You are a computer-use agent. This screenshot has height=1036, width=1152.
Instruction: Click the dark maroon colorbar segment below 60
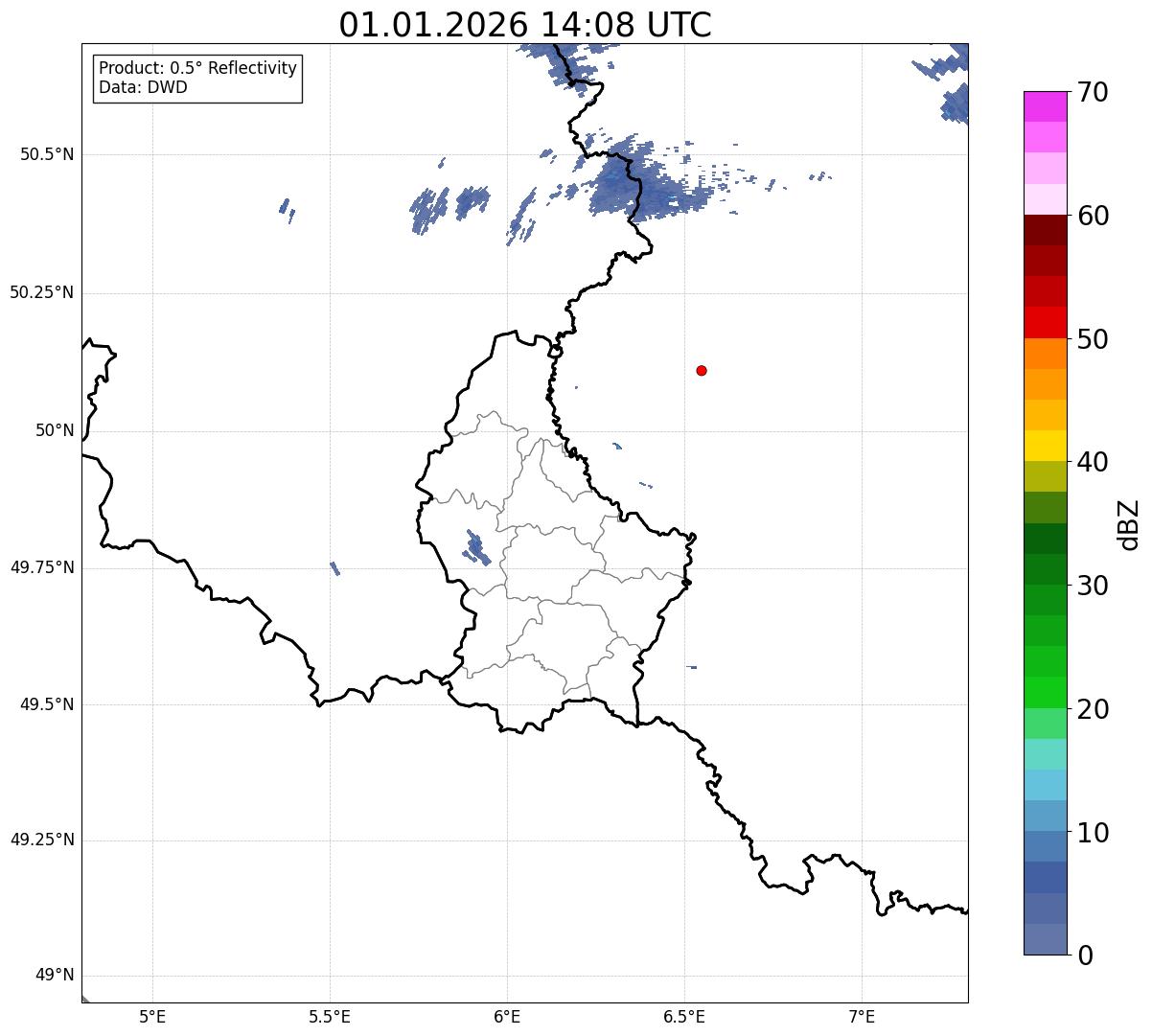[1045, 230]
